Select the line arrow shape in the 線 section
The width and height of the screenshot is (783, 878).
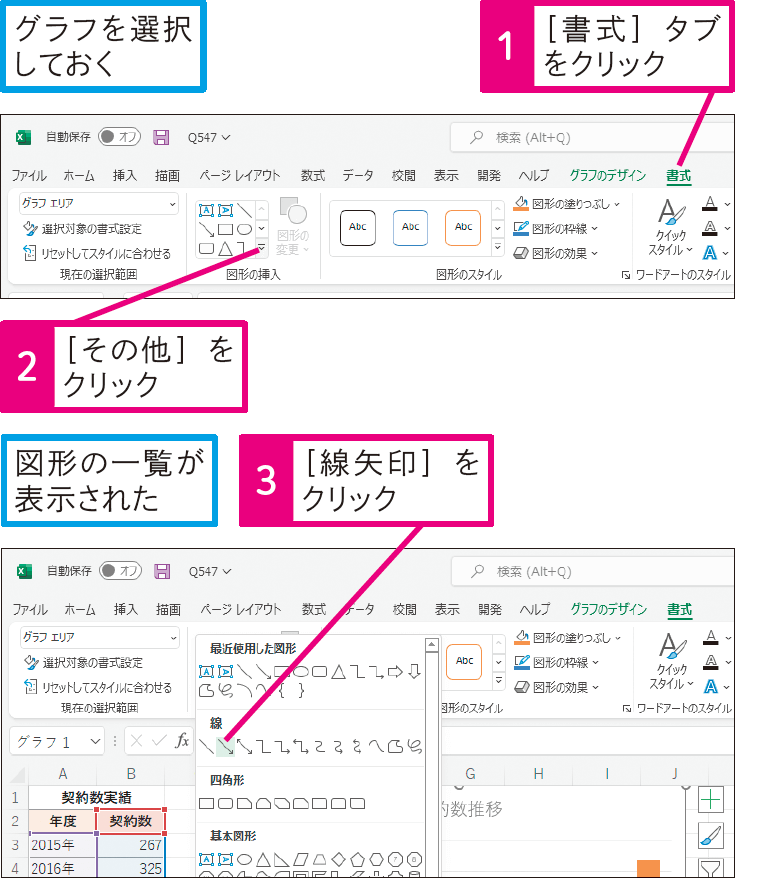point(225,745)
